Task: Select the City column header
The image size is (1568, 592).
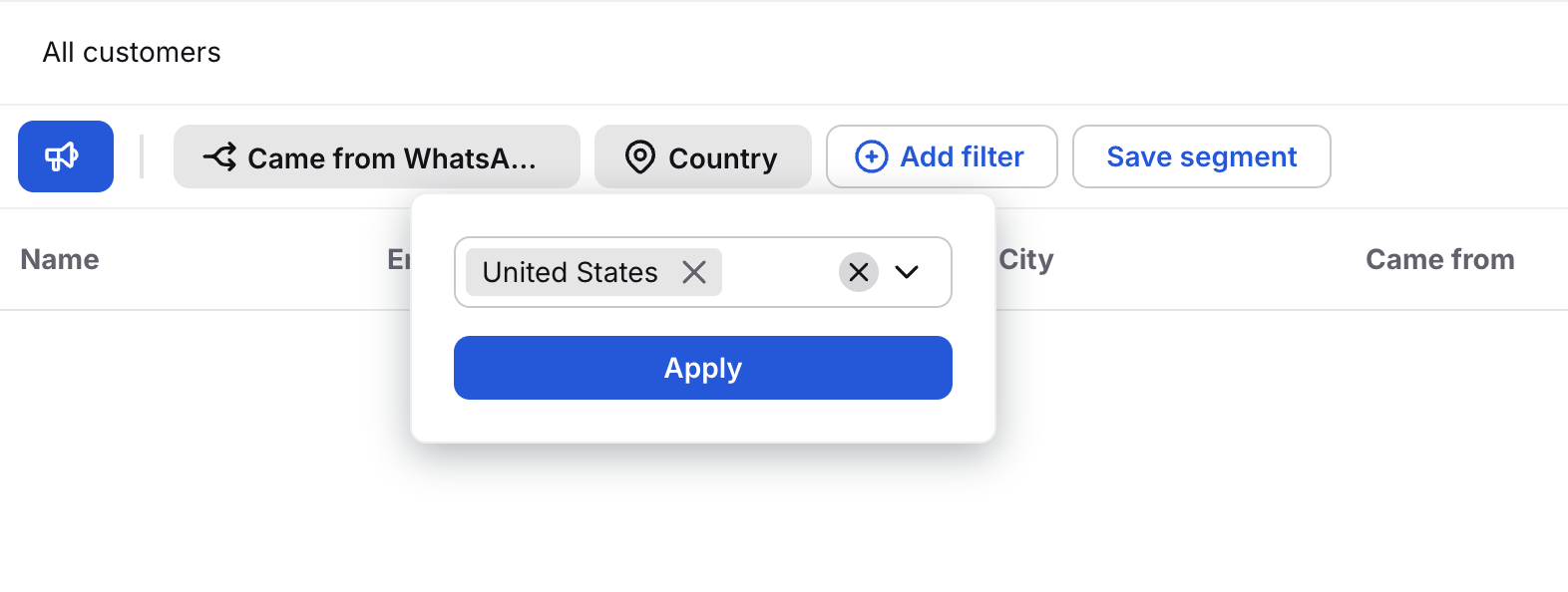Action: (x=1026, y=259)
